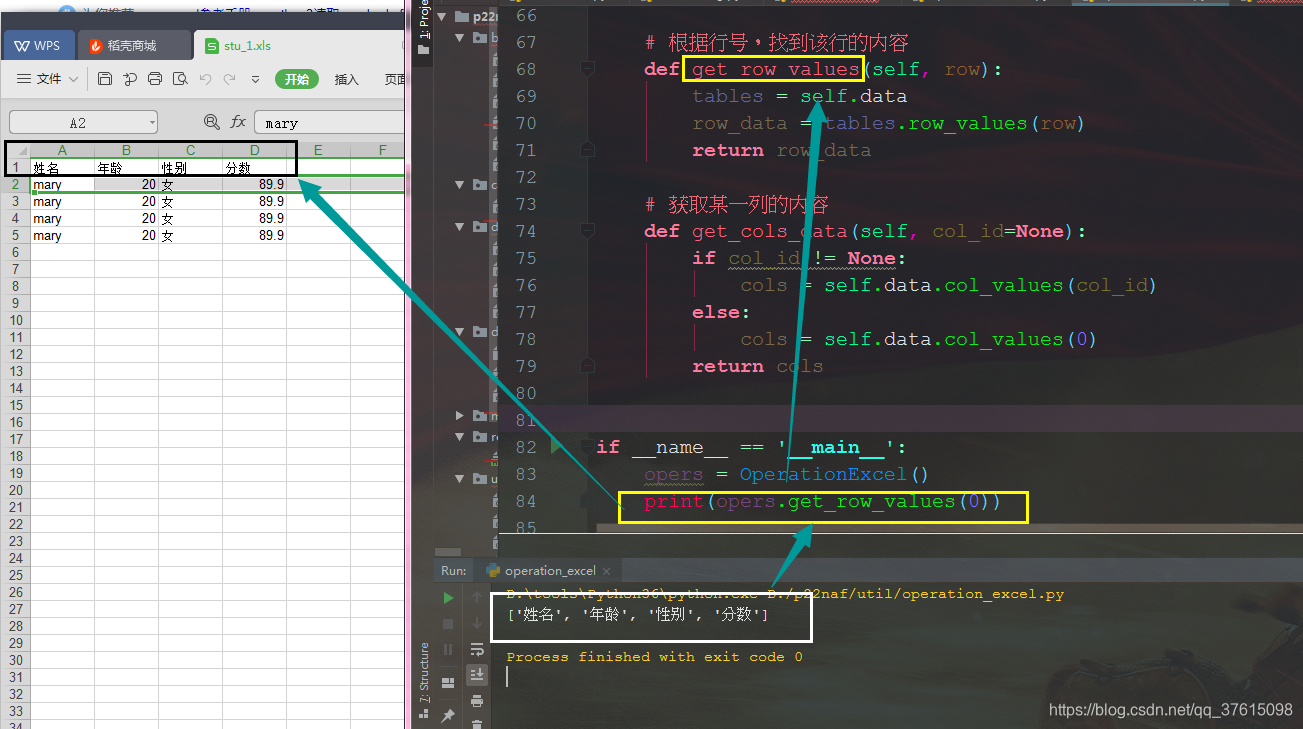Image resolution: width=1303 pixels, height=729 pixels.
Task: Click the pause output icon in Run panel
Action: [448, 650]
